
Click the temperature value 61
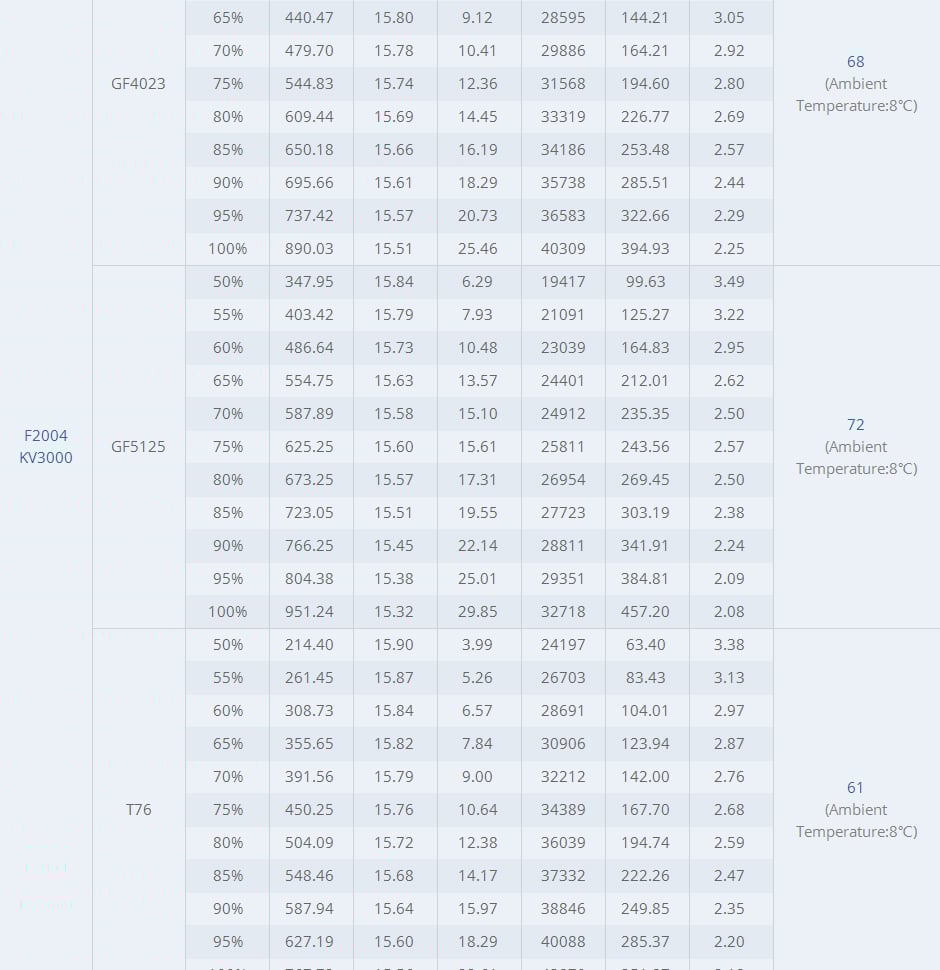[855, 788]
